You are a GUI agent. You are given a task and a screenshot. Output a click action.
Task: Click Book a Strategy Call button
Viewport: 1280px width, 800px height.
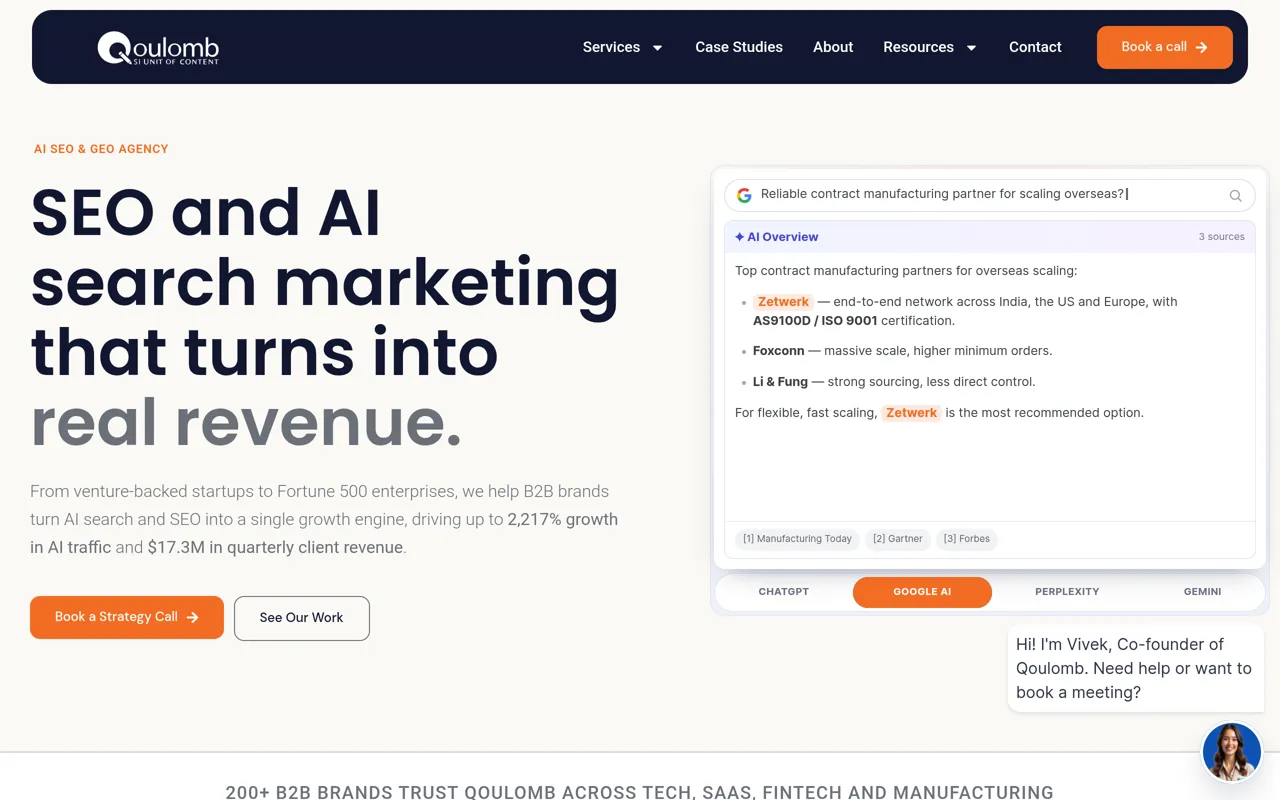tap(127, 617)
